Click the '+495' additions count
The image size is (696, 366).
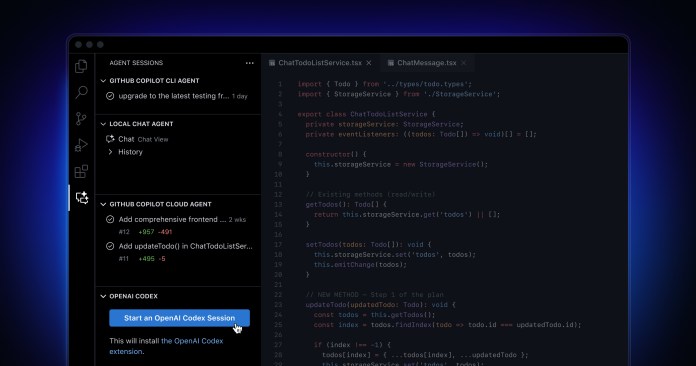pos(146,259)
